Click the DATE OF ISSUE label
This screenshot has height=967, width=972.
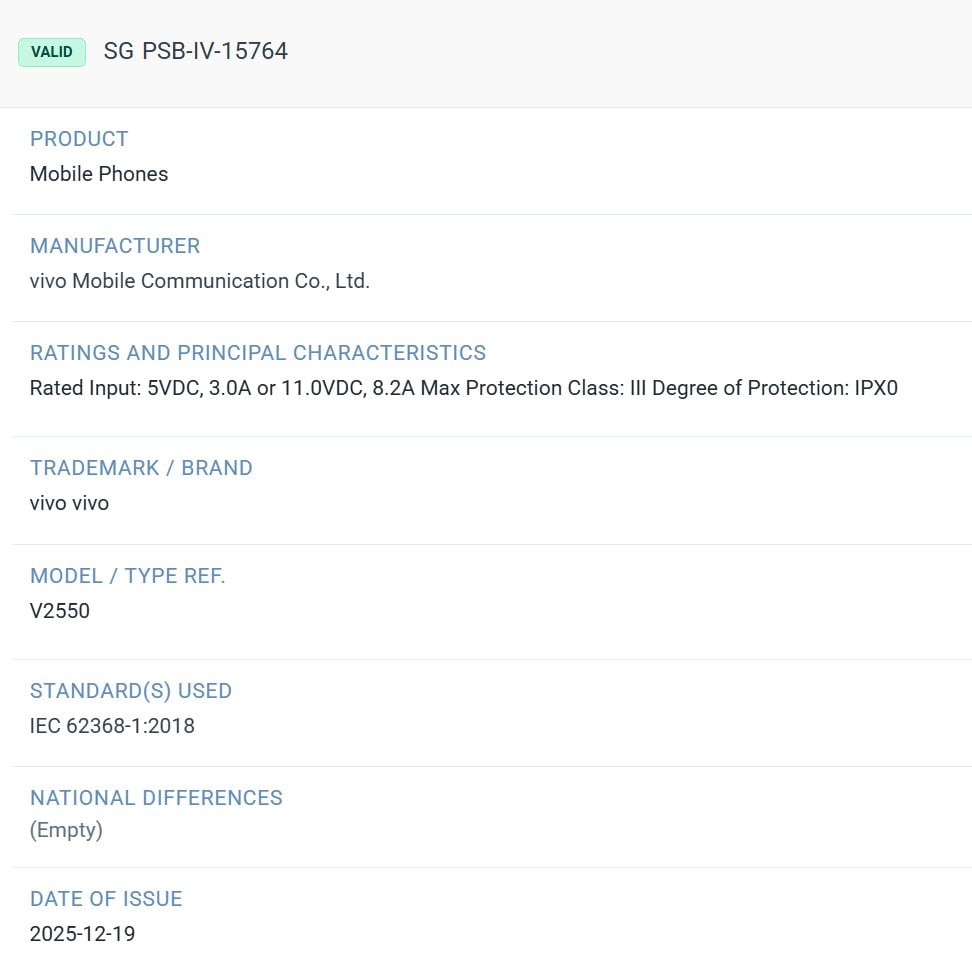[x=106, y=899]
